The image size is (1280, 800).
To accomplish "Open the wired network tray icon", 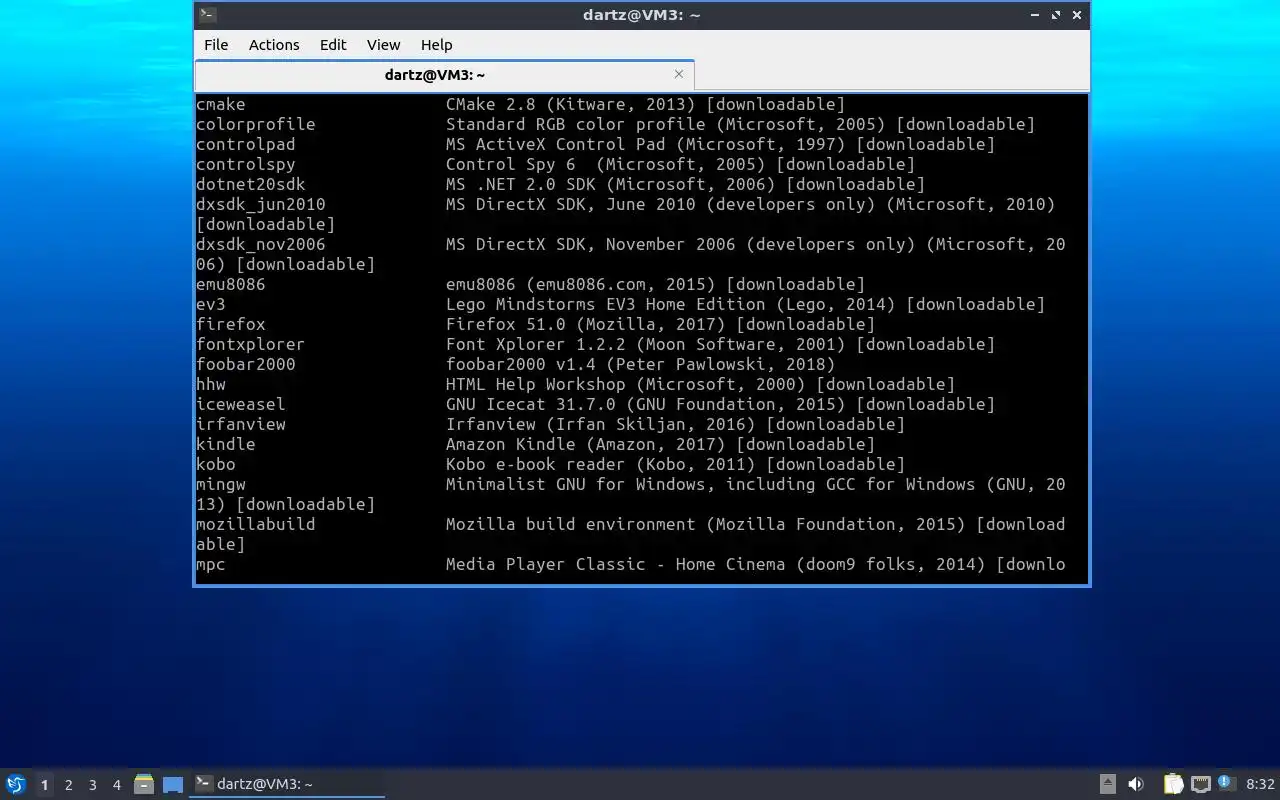I will [1201, 784].
